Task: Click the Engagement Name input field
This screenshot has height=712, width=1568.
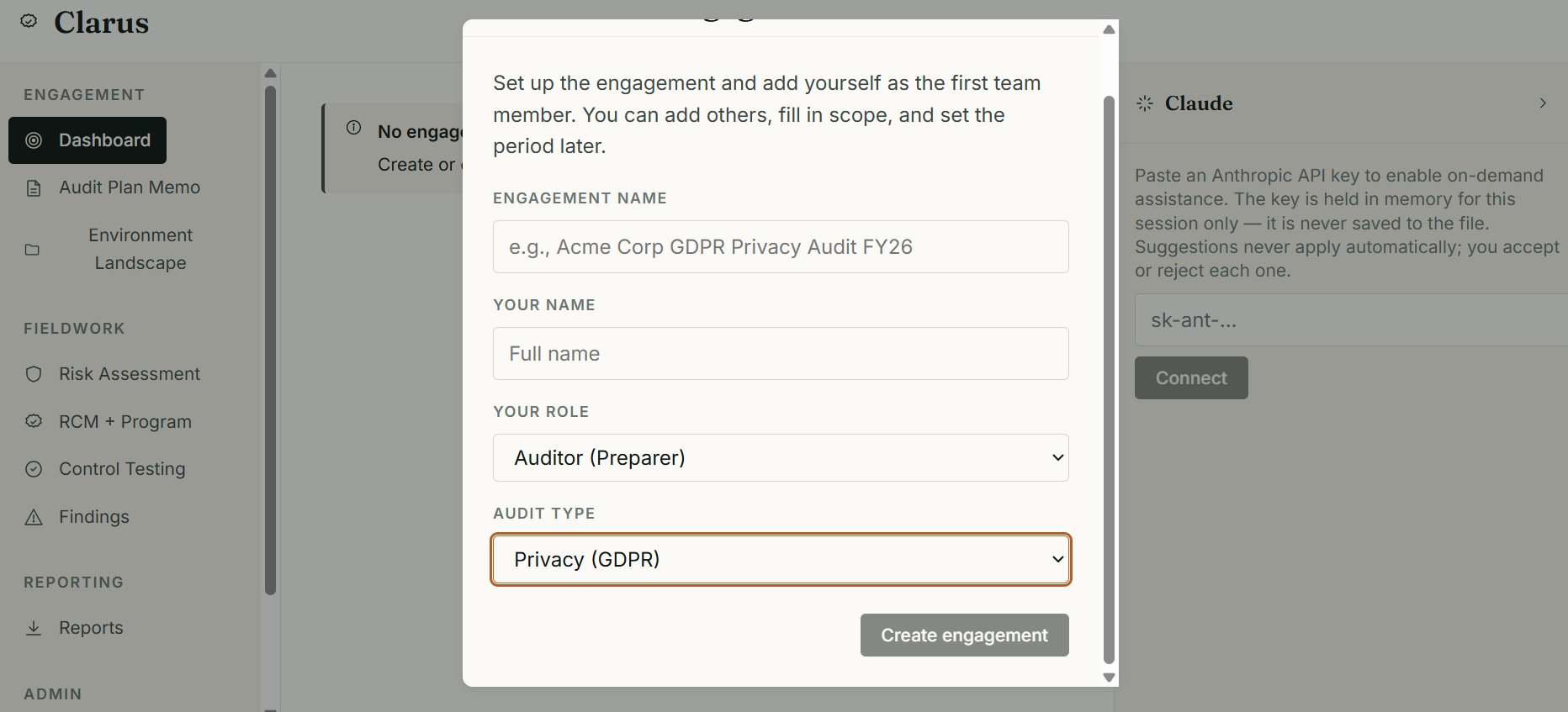Action: [x=781, y=247]
